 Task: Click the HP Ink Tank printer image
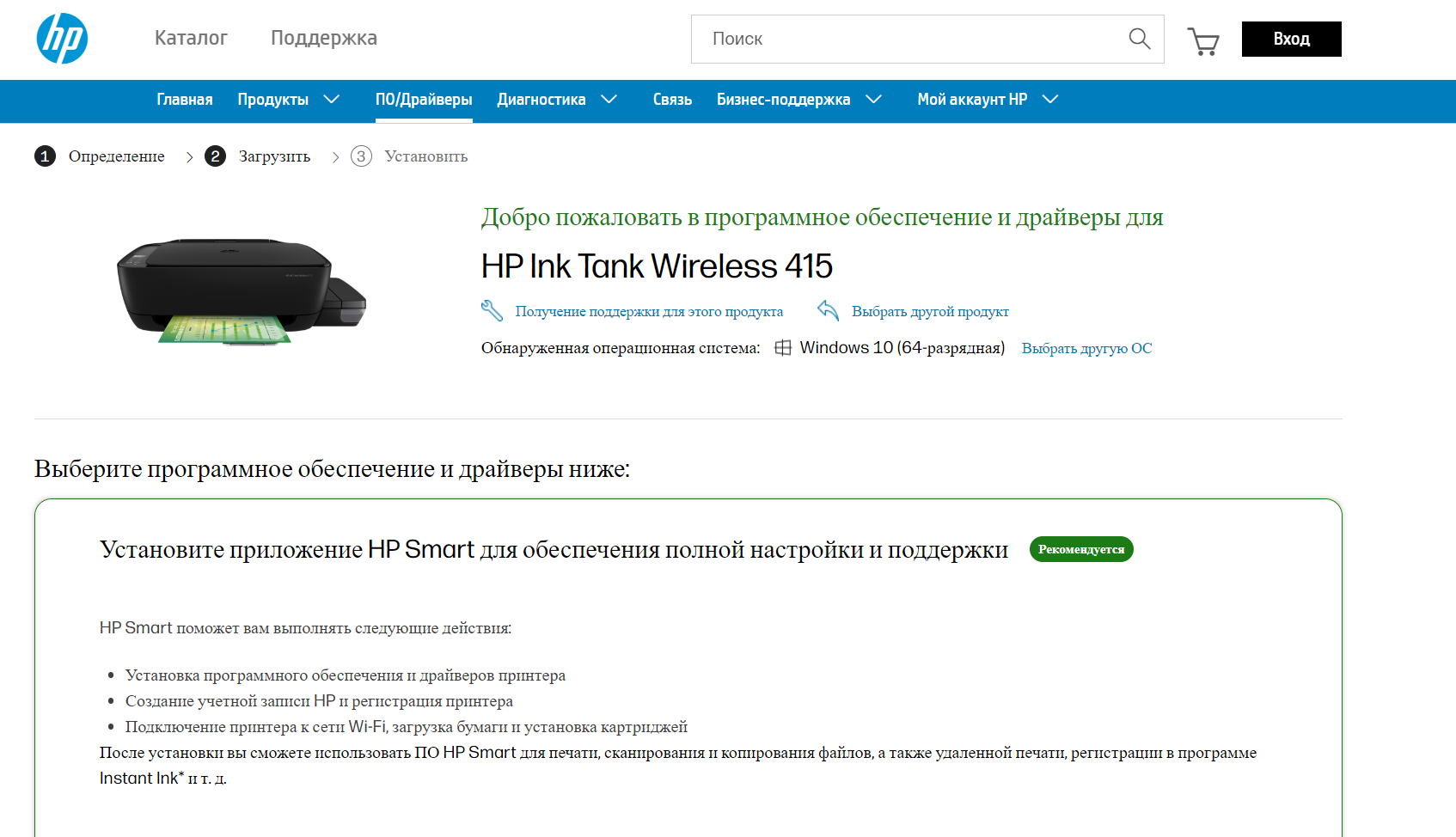point(242,291)
